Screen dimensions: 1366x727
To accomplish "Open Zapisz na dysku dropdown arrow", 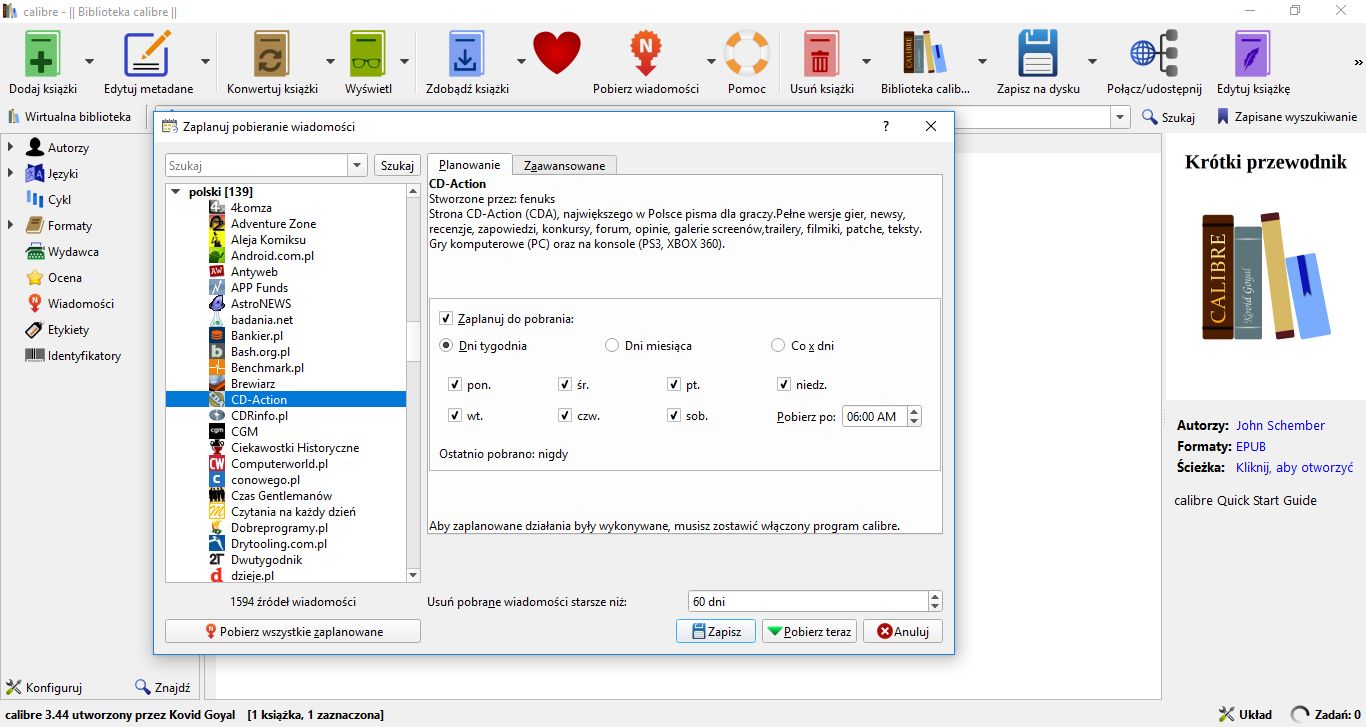I will coord(1092,60).
